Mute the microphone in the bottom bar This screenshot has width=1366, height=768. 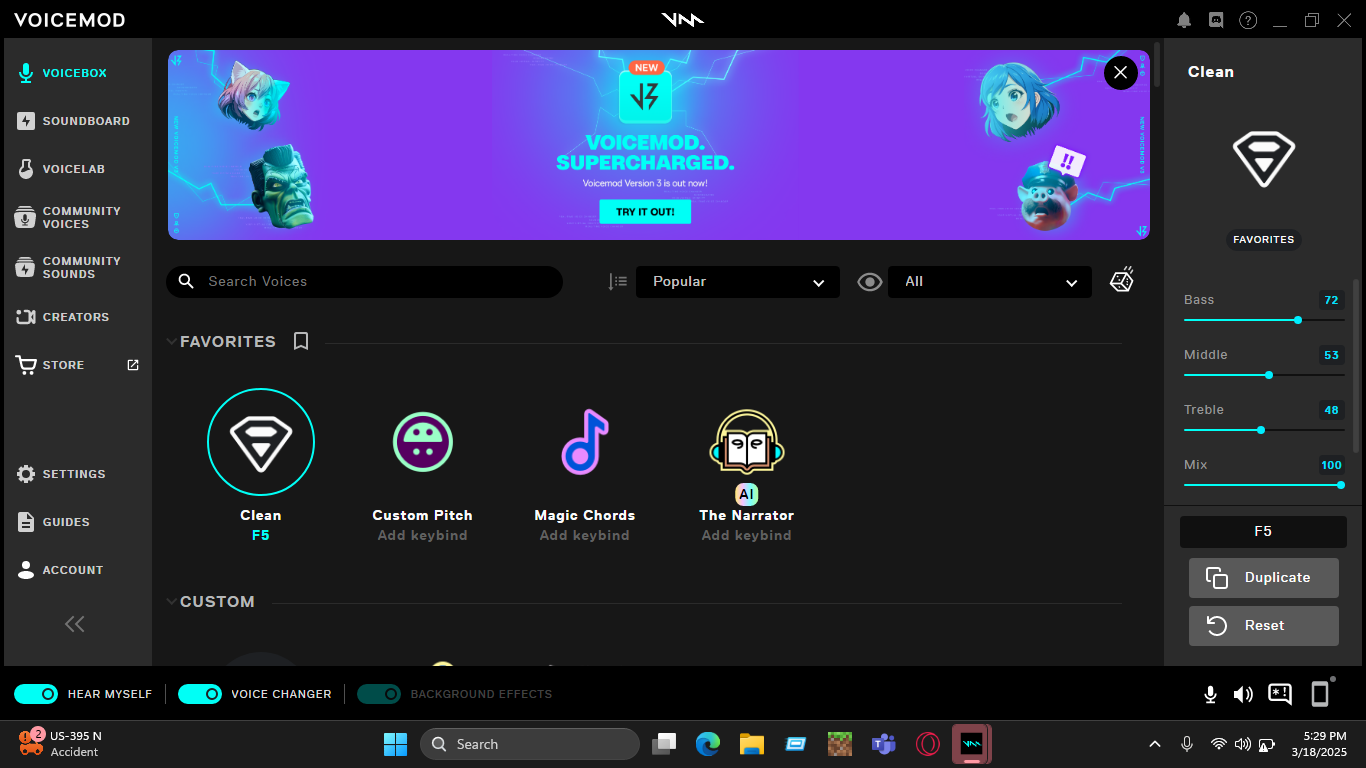pyautogui.click(x=1210, y=694)
